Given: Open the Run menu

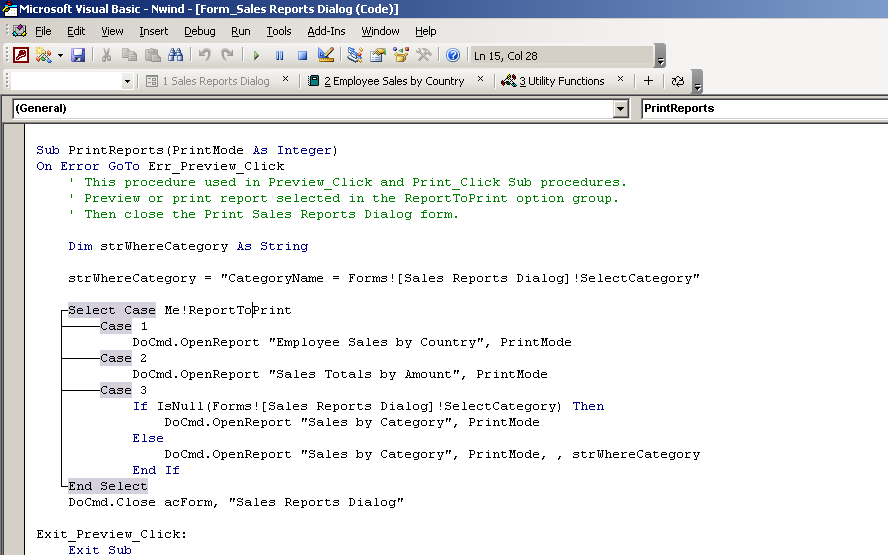Looking at the screenshot, I should 241,31.
